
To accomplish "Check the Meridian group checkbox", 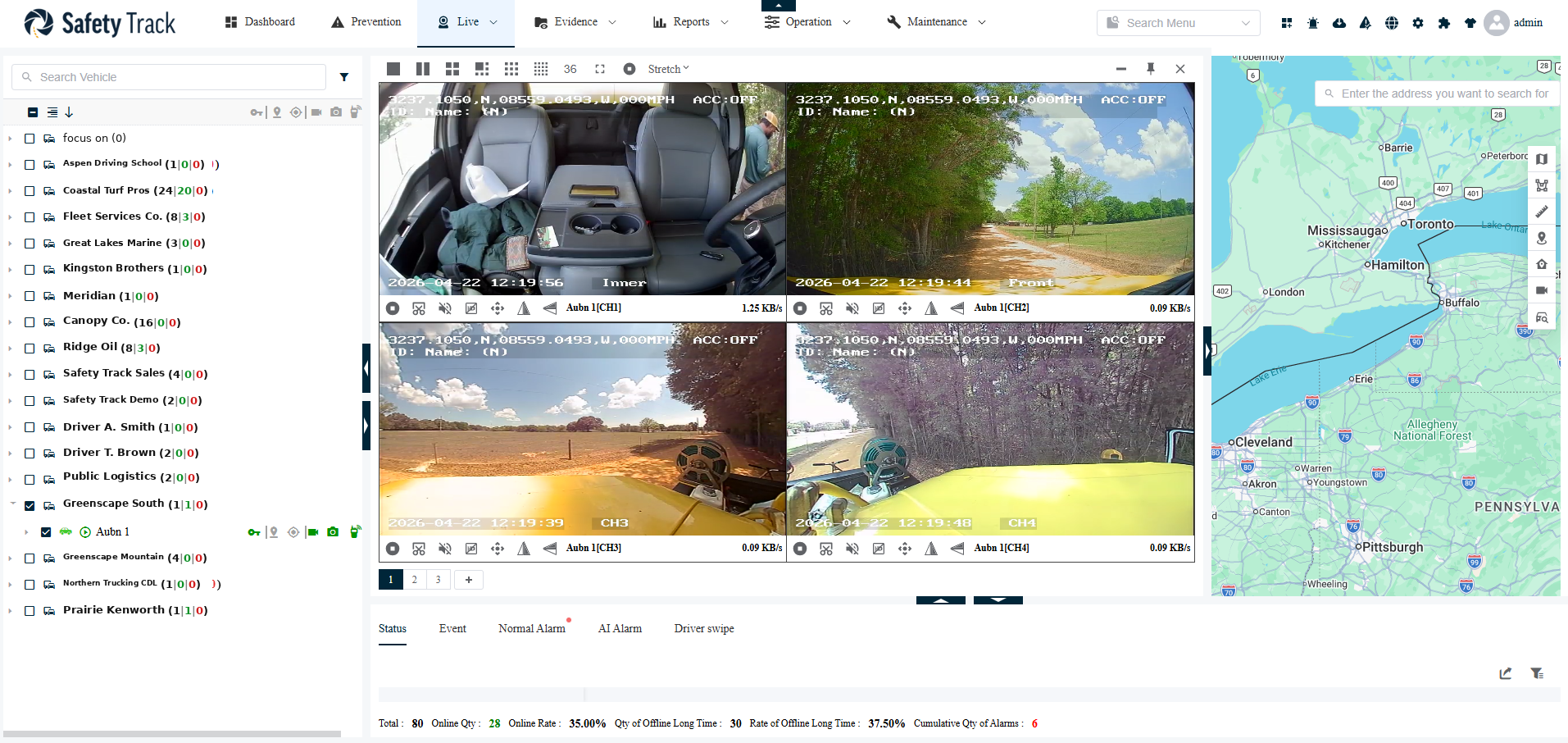I will pyautogui.click(x=30, y=296).
